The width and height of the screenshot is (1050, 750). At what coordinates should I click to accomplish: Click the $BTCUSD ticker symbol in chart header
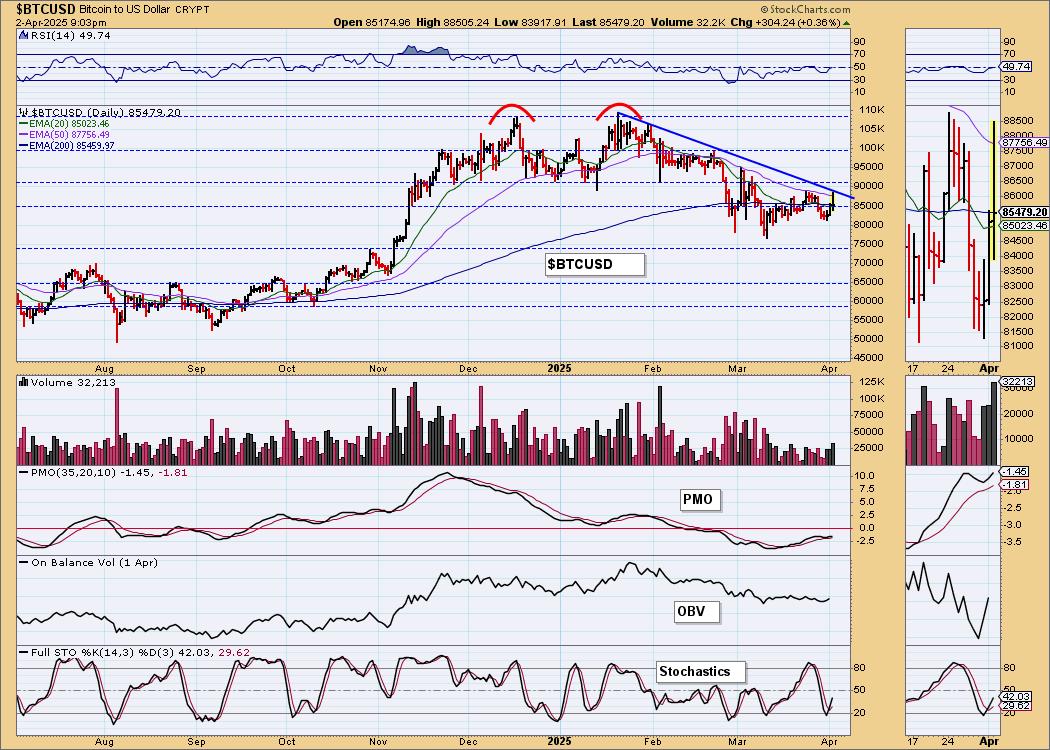(x=46, y=9)
